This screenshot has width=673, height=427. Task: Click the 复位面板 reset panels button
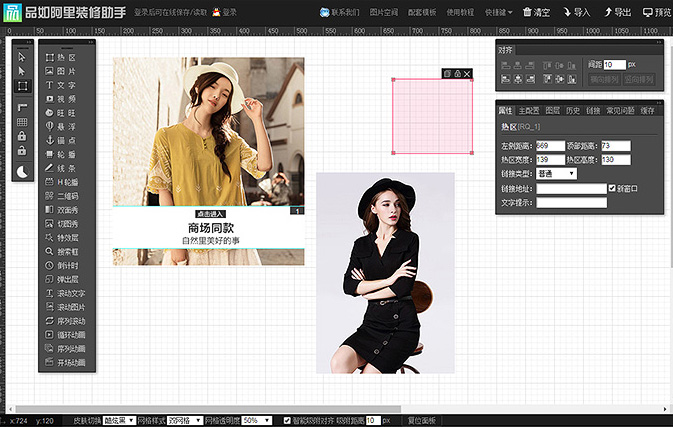pyautogui.click(x=422, y=421)
